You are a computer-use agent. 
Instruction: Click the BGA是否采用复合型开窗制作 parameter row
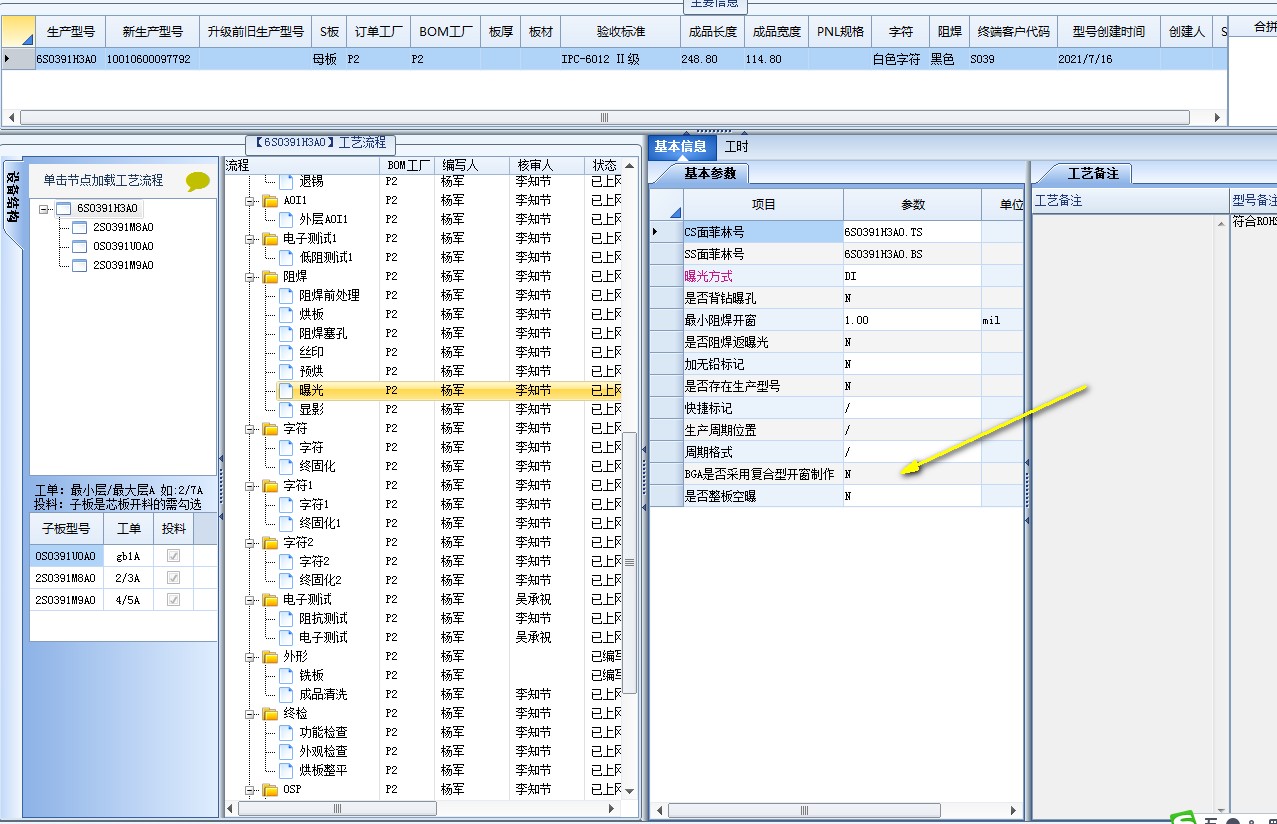click(836, 474)
